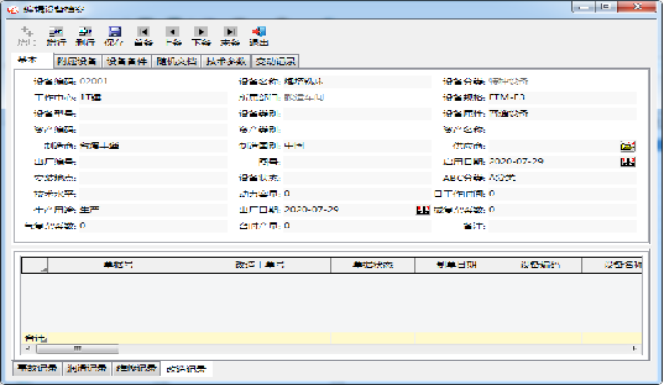Click the ABC classification field
Viewport: 664px width, 385px height.
pyautogui.click(x=562, y=178)
